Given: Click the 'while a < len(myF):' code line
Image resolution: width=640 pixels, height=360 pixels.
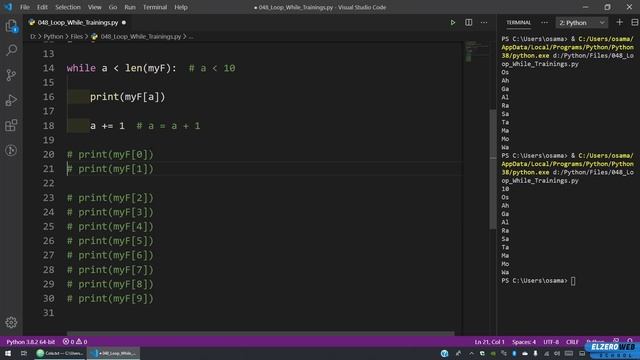Looking at the screenshot, I should [122, 68].
